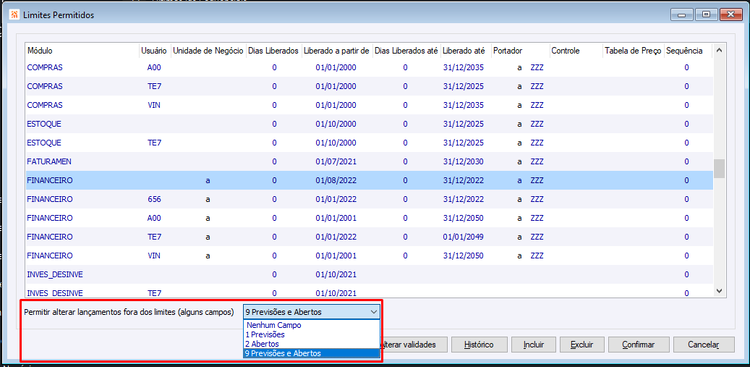Click the ZZZ Portador value in FATURAMEN row
The image size is (750, 367).
537,162
